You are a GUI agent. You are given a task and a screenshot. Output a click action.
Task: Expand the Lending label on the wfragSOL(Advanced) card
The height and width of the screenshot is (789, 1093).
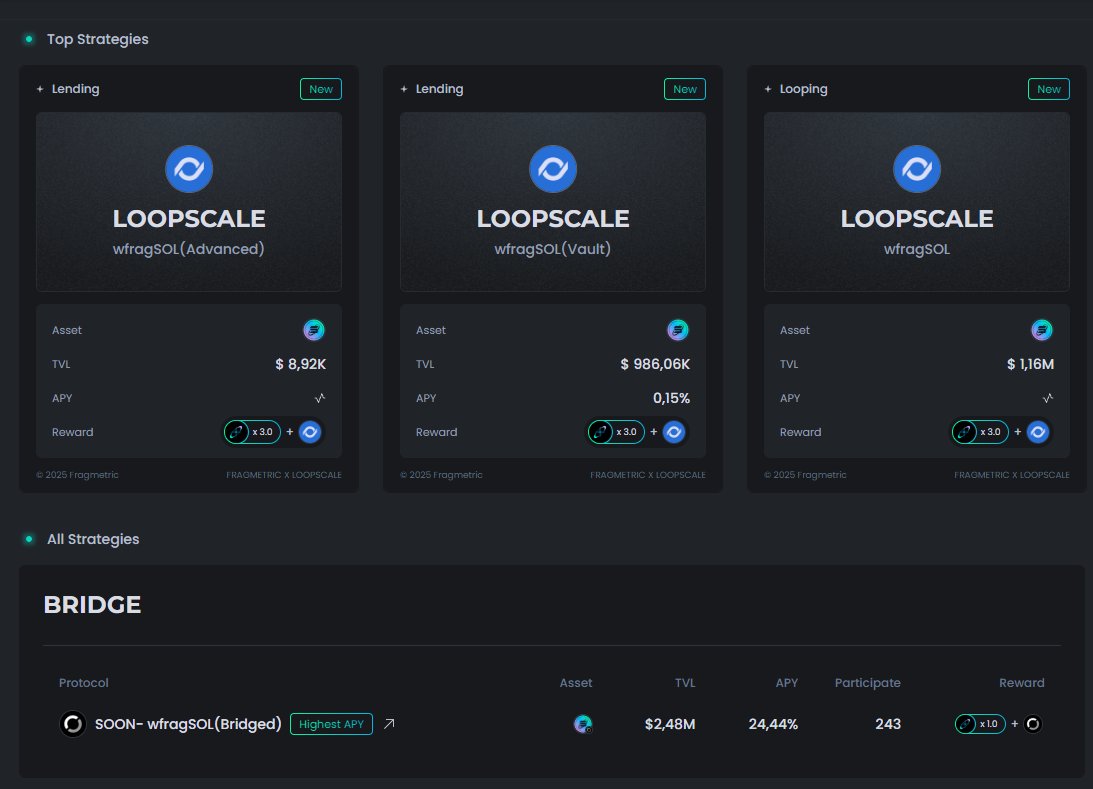[71, 88]
